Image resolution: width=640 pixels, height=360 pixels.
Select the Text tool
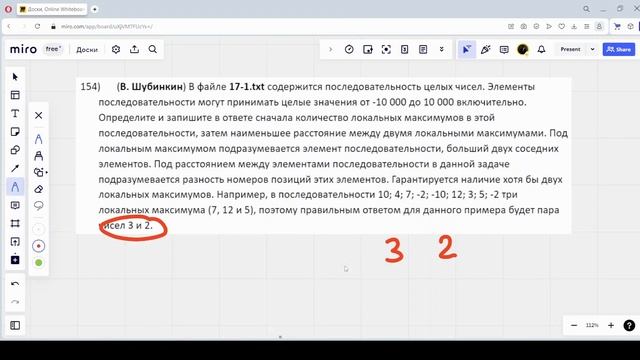point(15,113)
